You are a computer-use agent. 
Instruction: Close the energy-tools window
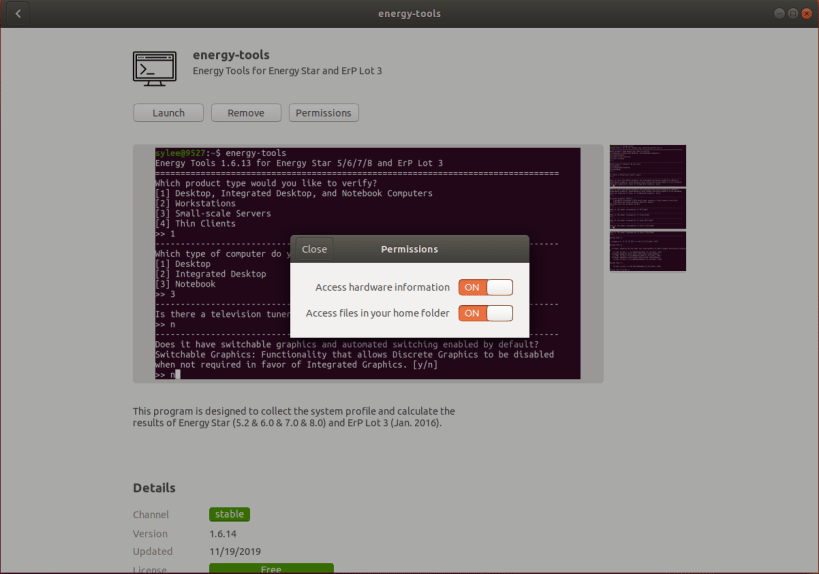[x=806, y=14]
